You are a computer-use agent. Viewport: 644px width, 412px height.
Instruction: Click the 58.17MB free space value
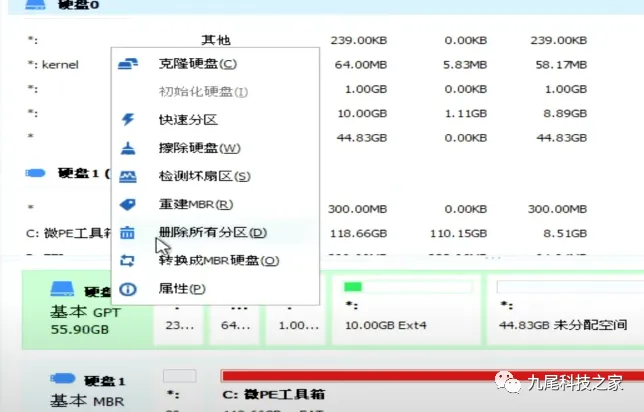[561, 64]
